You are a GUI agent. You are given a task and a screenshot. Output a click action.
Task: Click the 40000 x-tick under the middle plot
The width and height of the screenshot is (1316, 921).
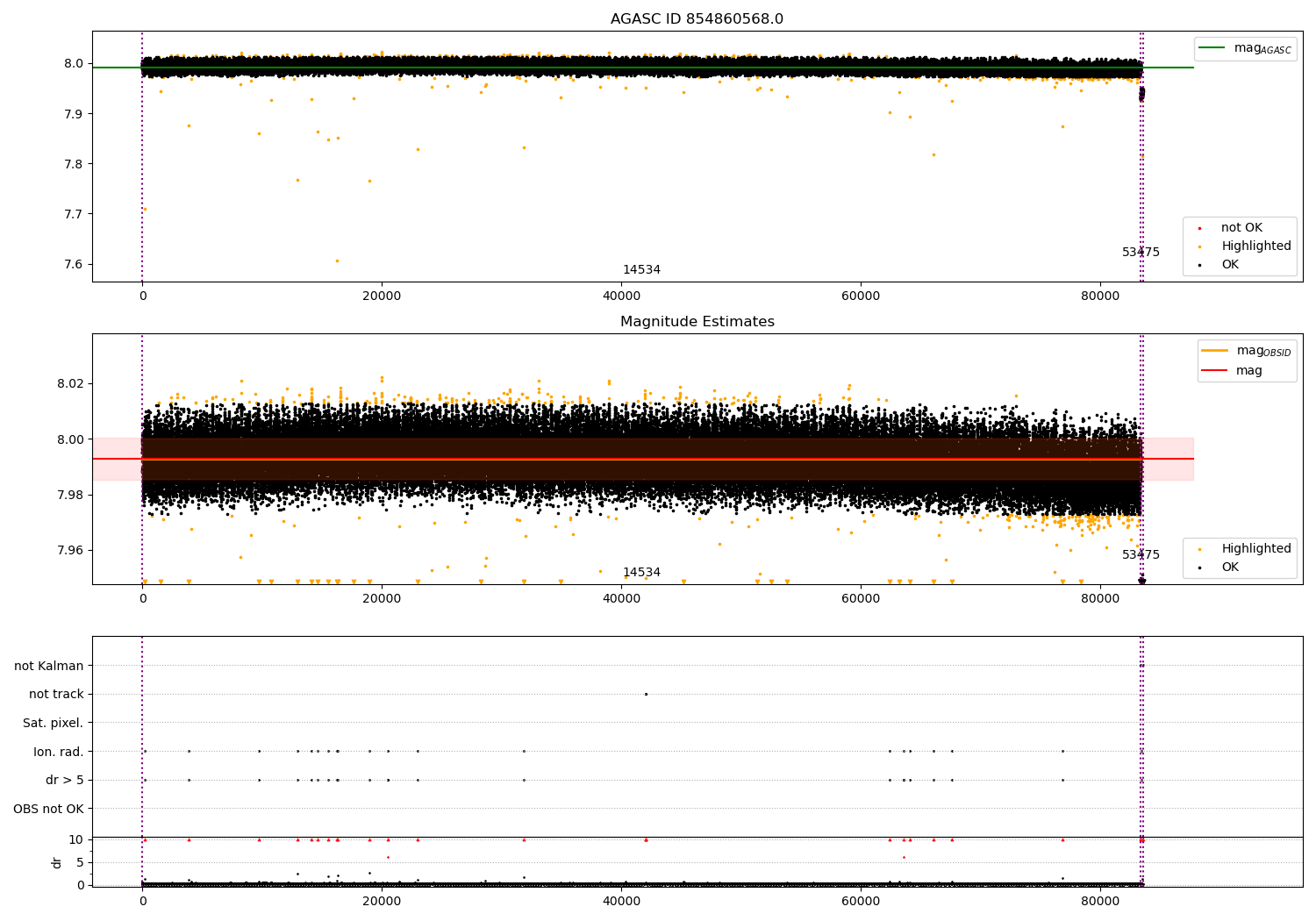(621, 599)
